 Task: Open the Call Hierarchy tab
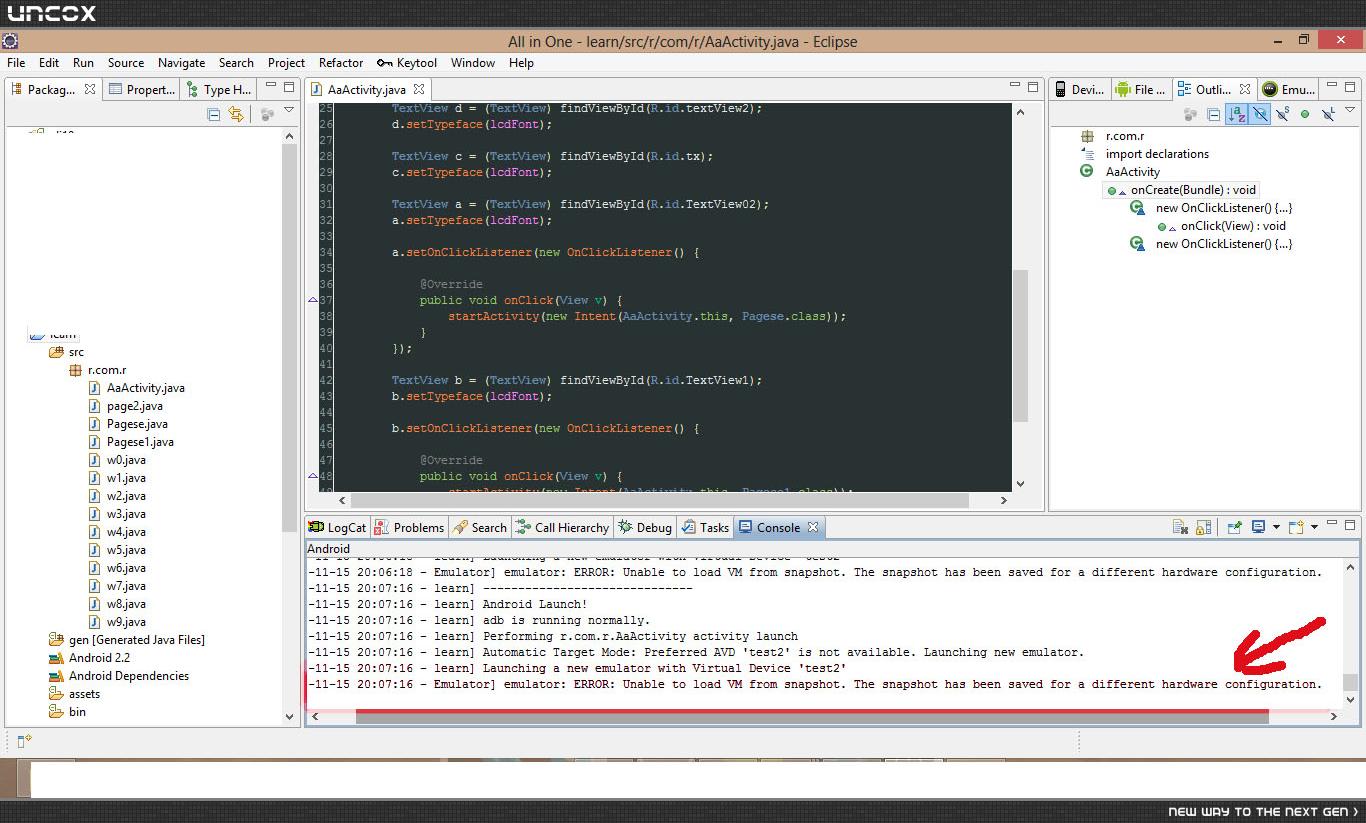(x=562, y=527)
